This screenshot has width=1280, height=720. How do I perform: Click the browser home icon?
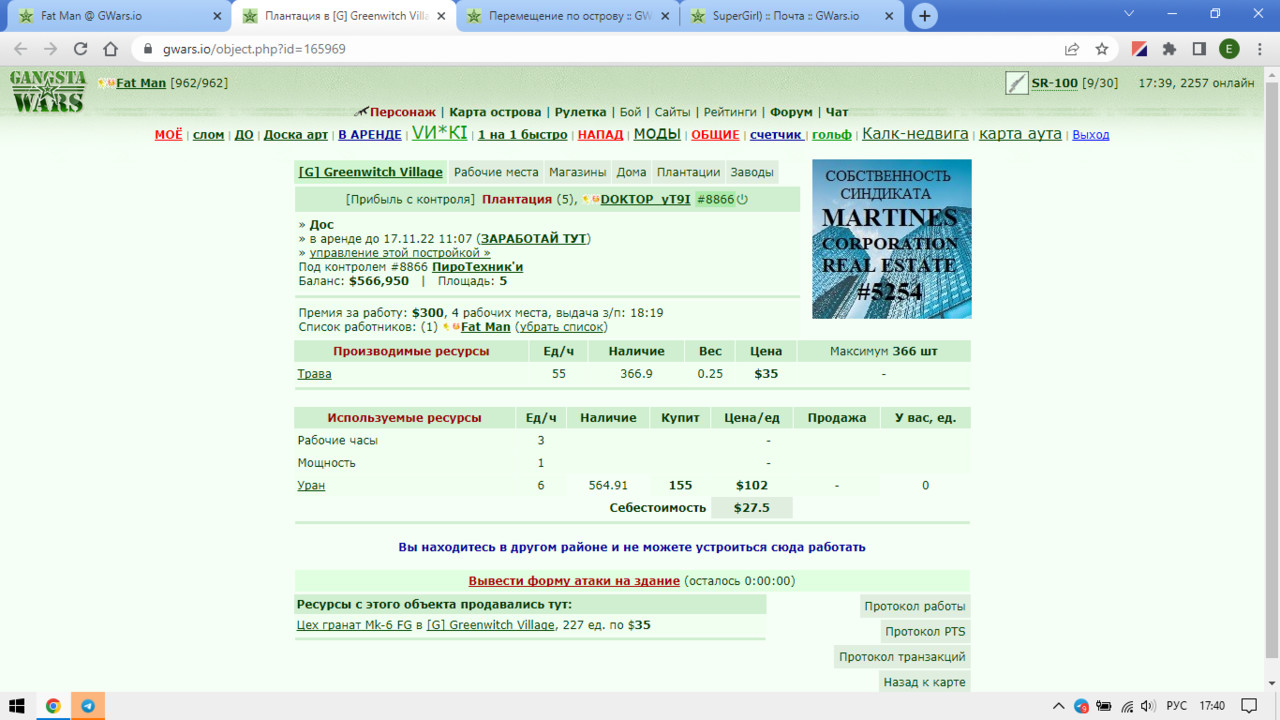[111, 49]
